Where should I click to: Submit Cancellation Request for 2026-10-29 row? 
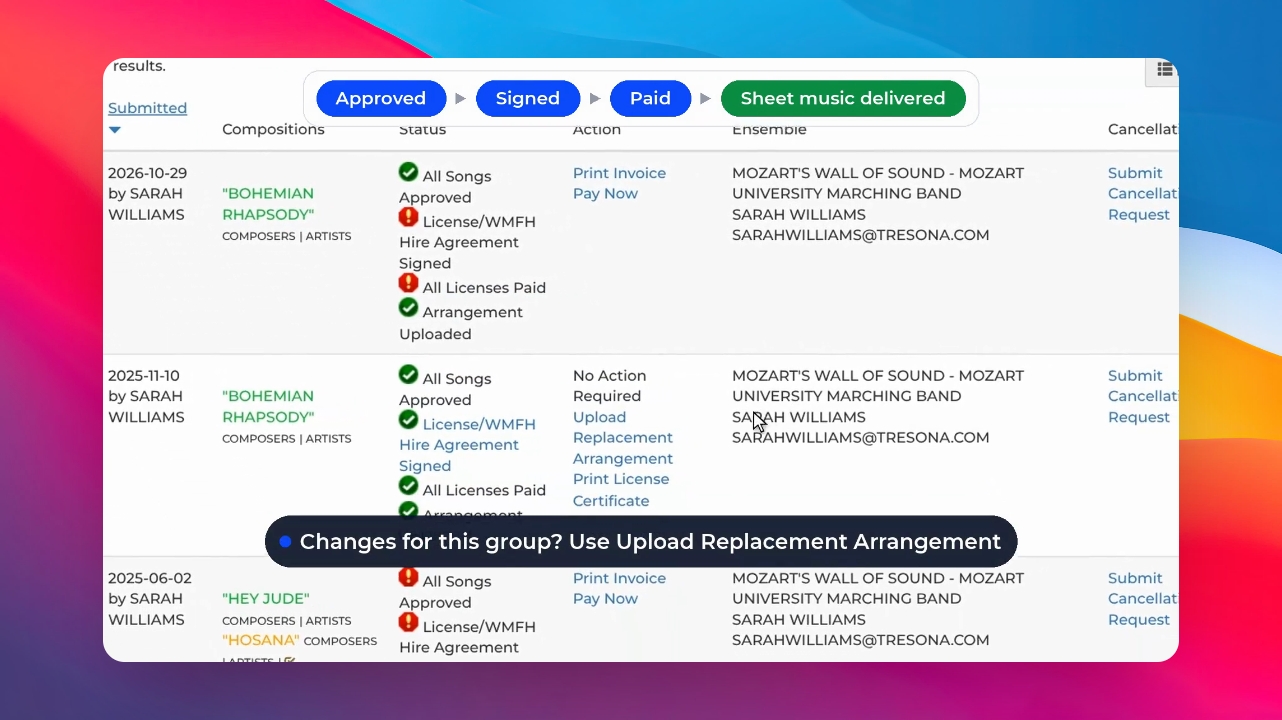(x=1142, y=194)
